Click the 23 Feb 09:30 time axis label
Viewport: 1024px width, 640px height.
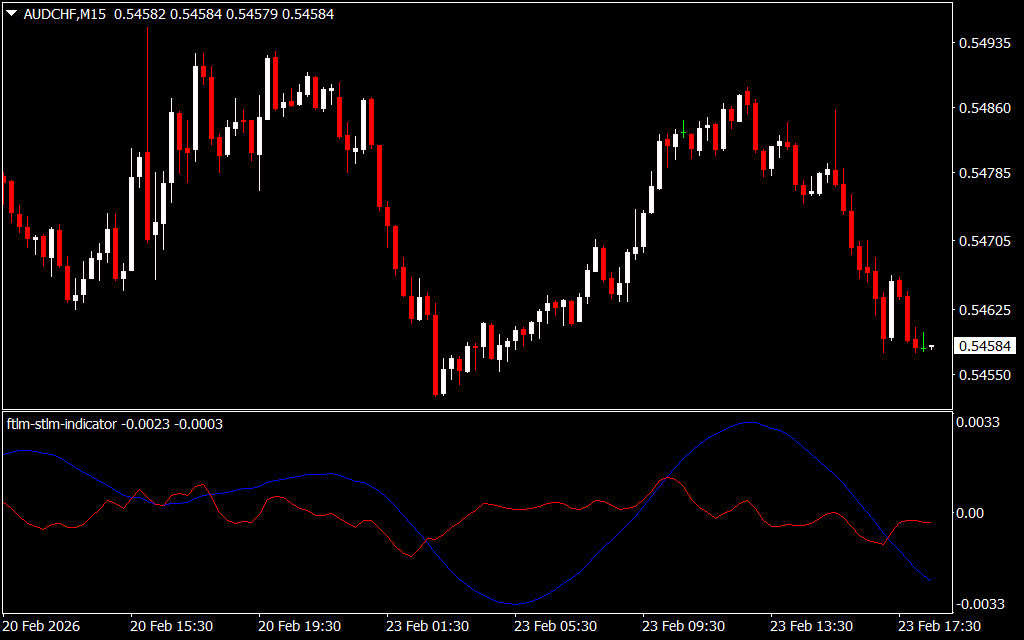pos(683,626)
